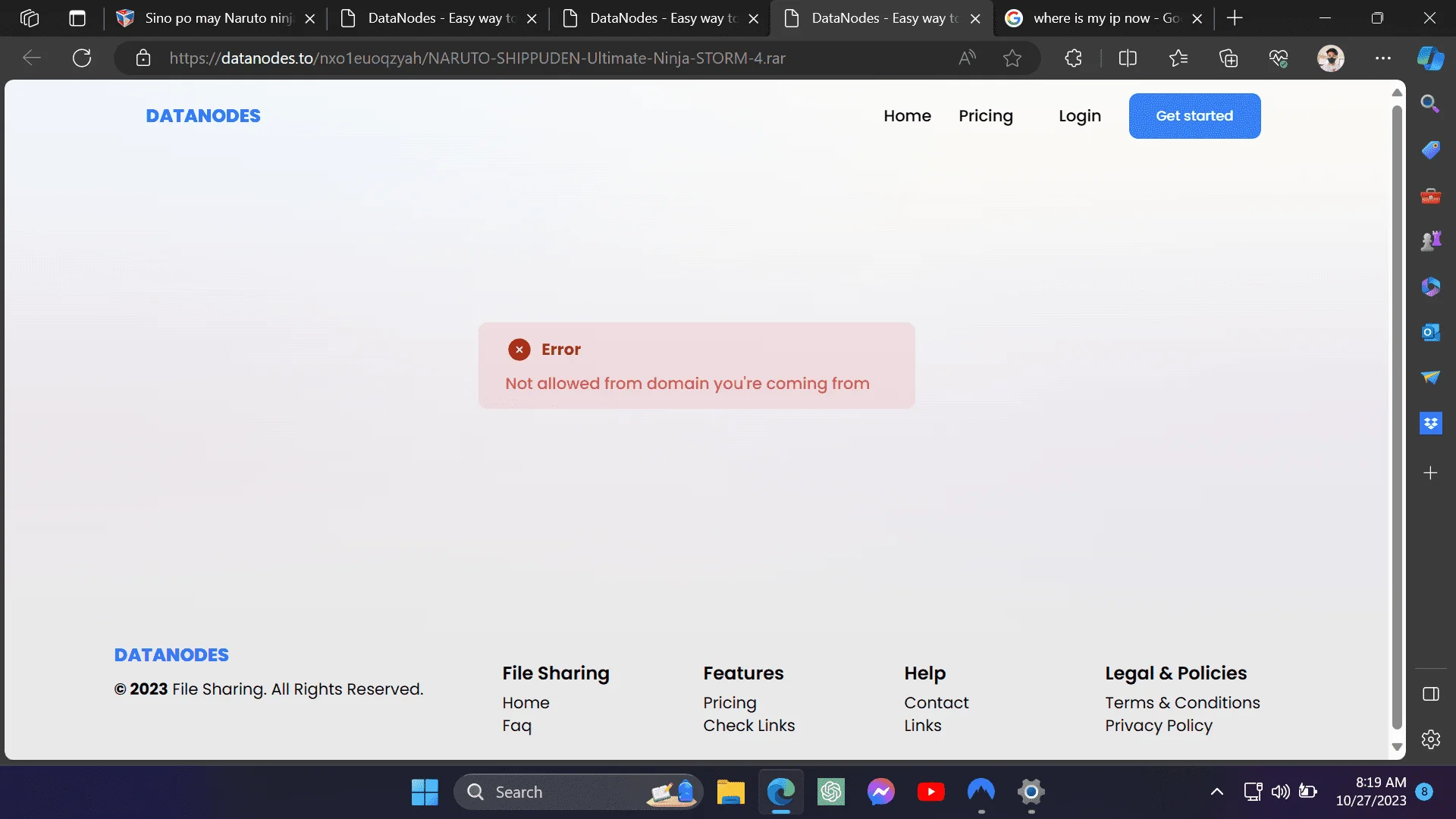Open a new browser tab

click(x=1235, y=18)
